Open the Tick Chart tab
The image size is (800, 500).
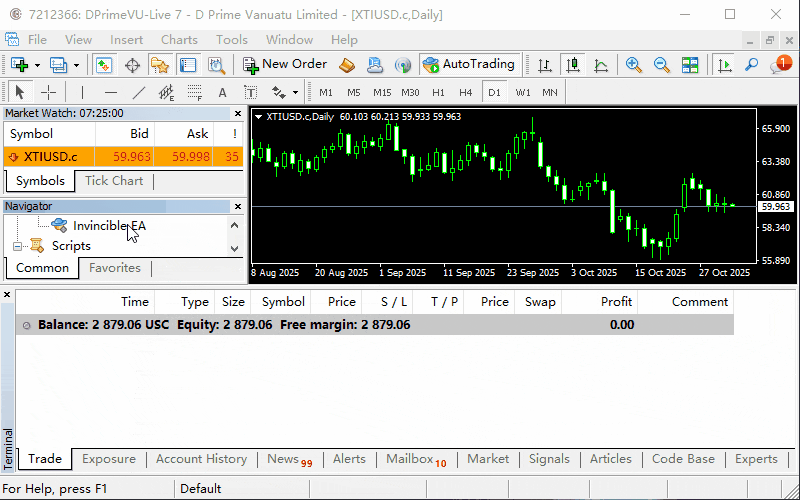click(114, 181)
